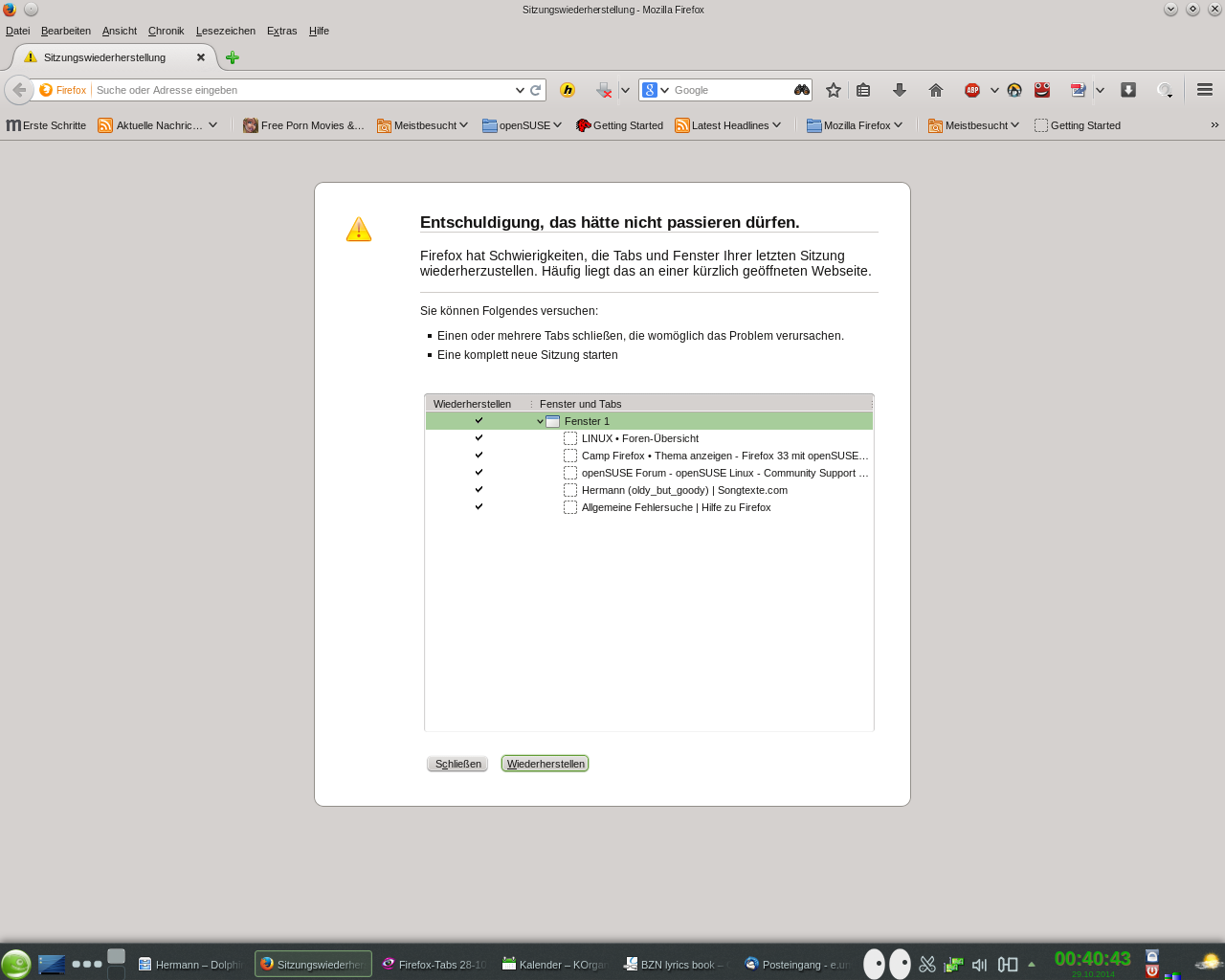Click the Adblock Plus icon
Image resolution: width=1225 pixels, height=980 pixels.
point(972,90)
